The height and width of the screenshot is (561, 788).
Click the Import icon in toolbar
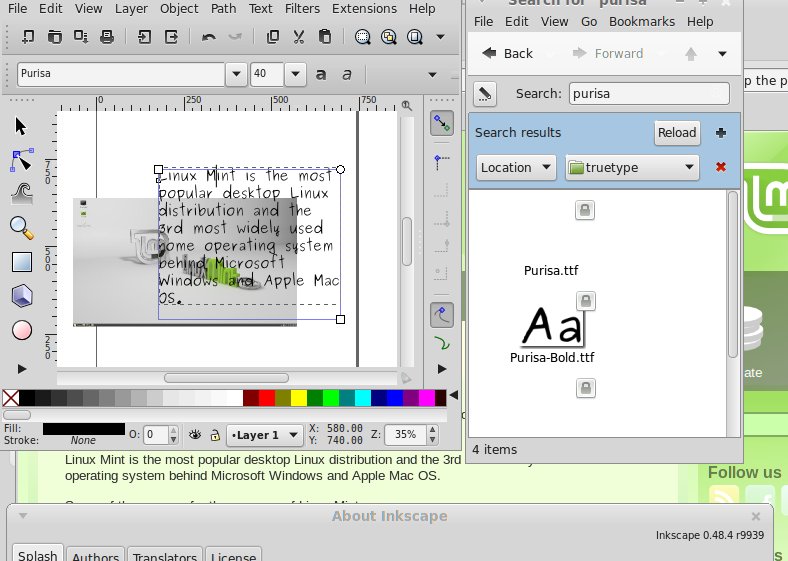point(146,37)
